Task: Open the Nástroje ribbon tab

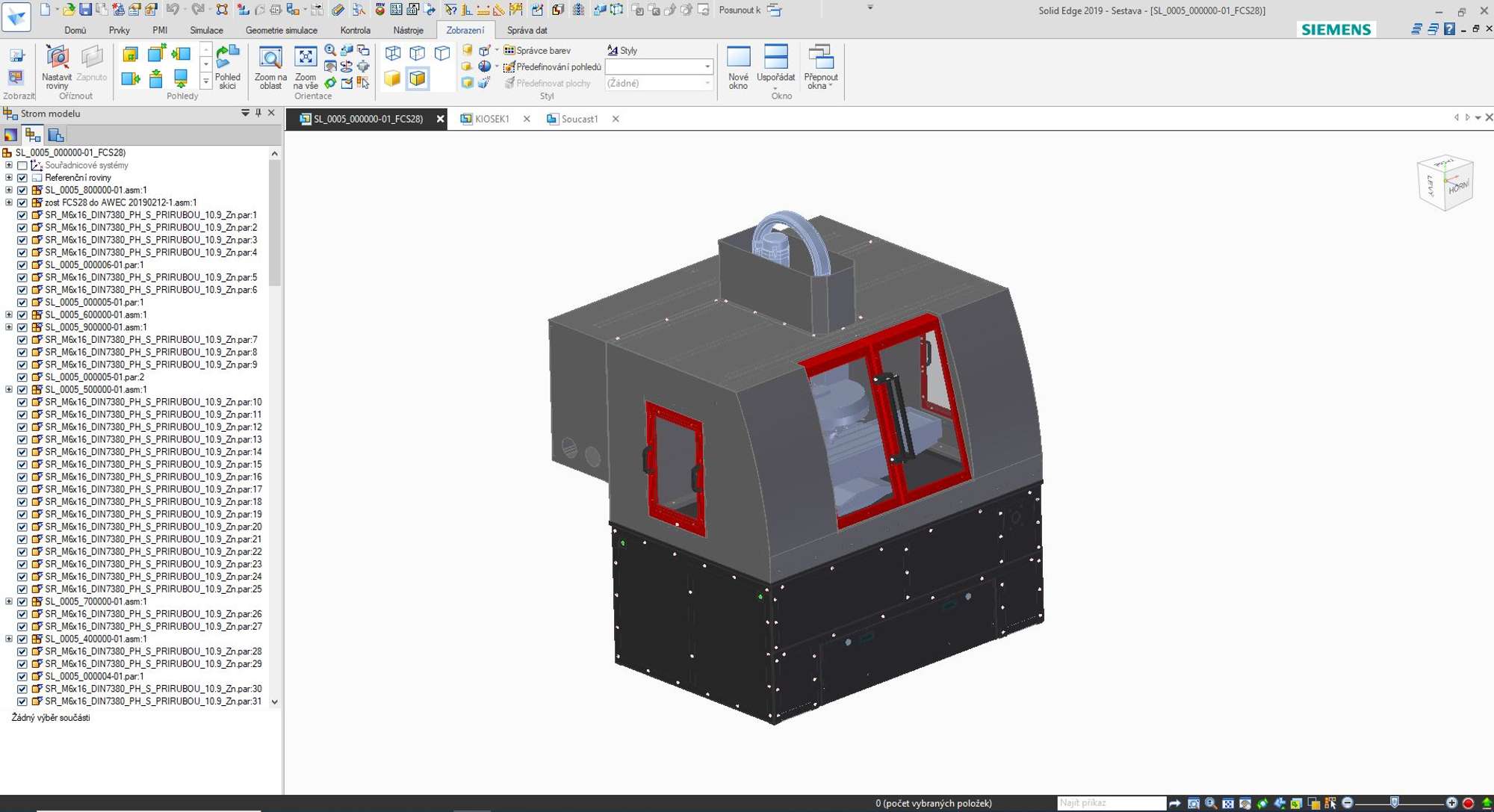Action: [408, 30]
